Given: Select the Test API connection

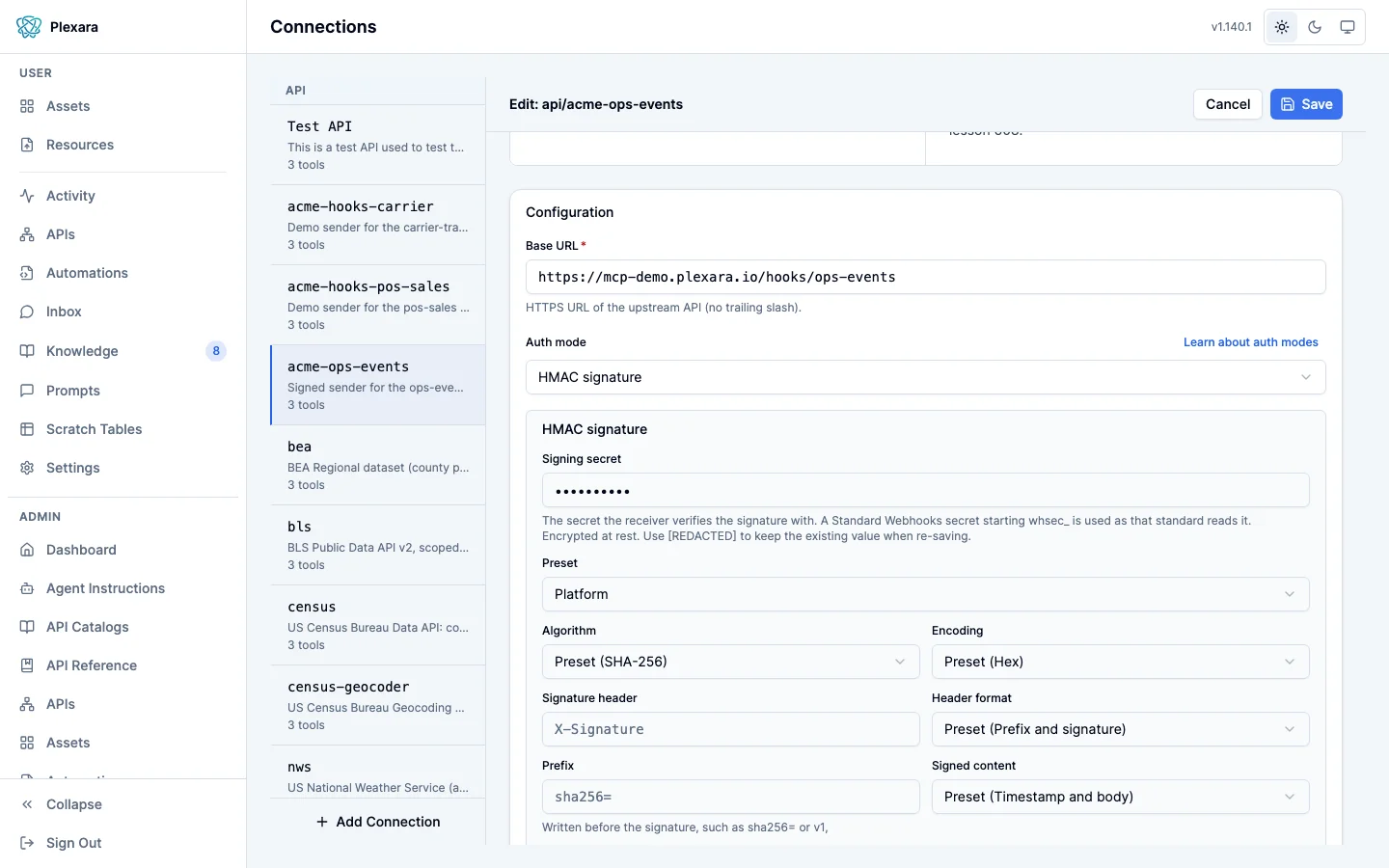Looking at the screenshot, I should pos(378,145).
